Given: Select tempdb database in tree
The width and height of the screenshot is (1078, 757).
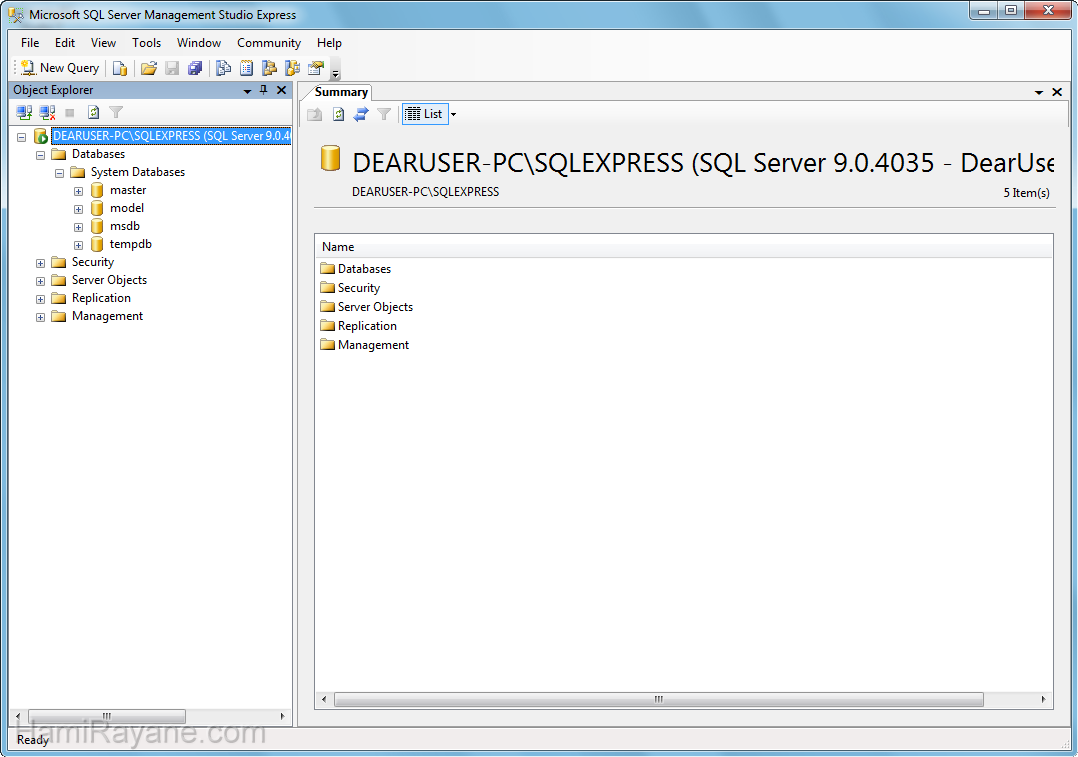Looking at the screenshot, I should (x=131, y=243).
